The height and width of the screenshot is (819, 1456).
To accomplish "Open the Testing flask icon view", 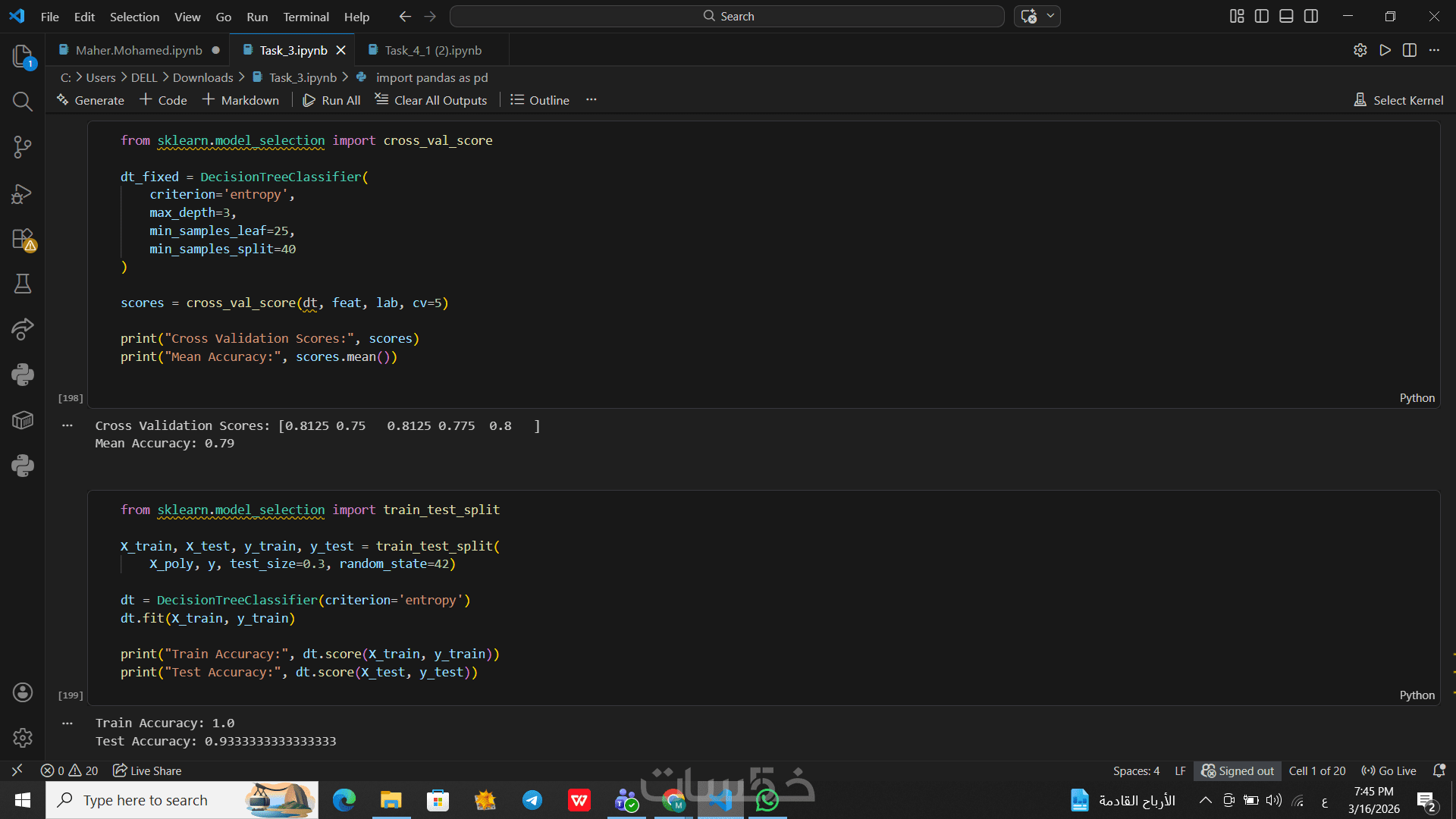I will [22, 284].
